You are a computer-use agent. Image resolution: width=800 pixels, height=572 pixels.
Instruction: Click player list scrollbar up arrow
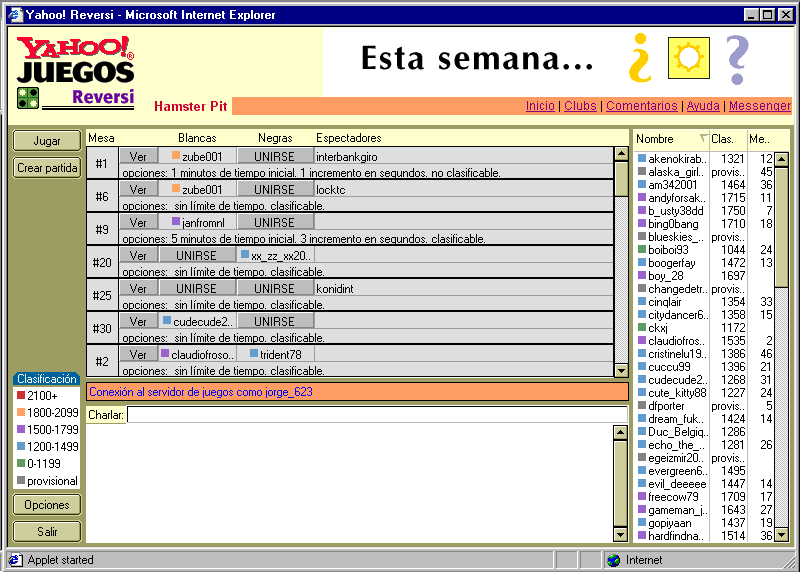[782, 159]
